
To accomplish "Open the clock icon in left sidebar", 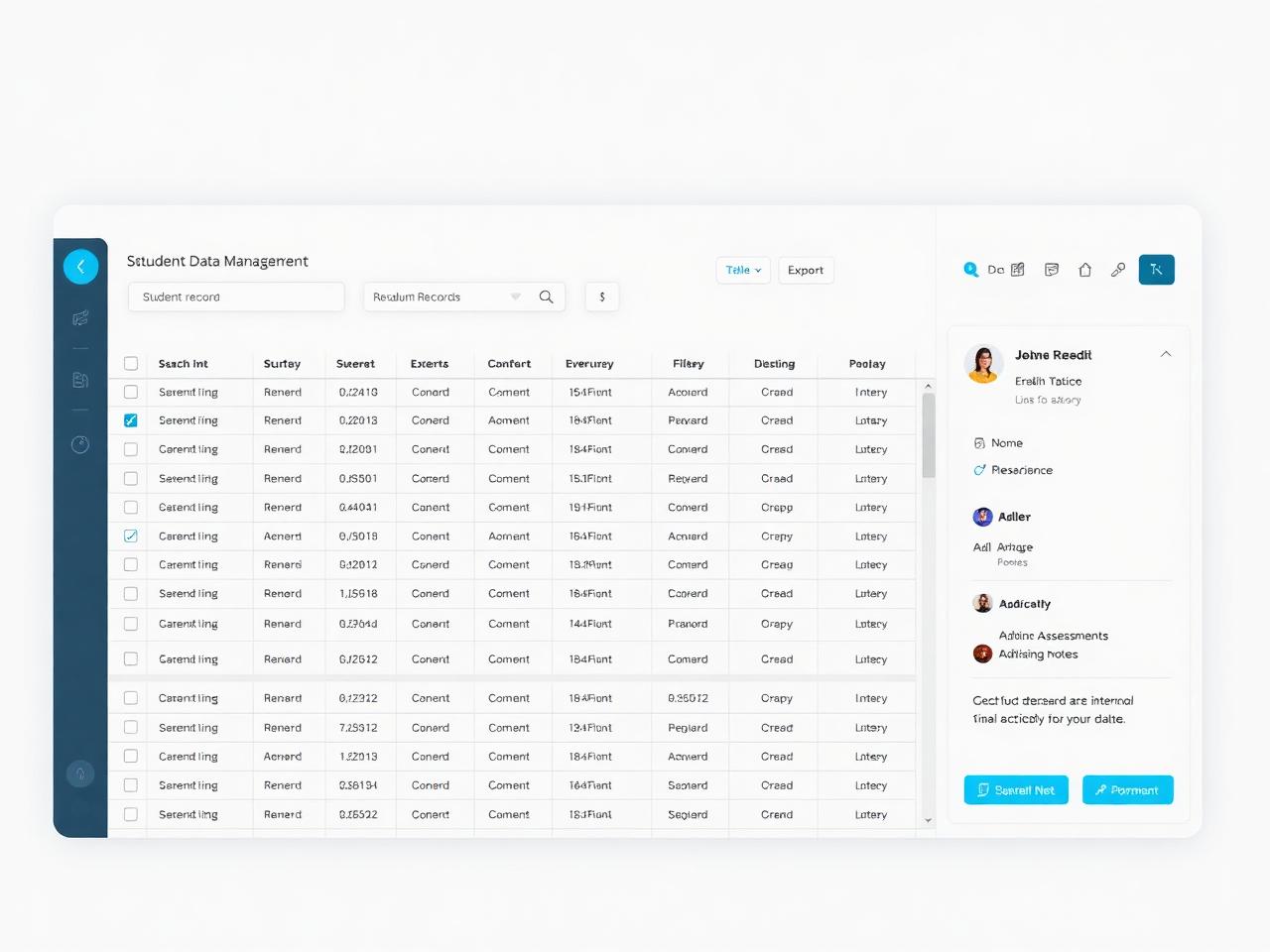I will point(80,444).
